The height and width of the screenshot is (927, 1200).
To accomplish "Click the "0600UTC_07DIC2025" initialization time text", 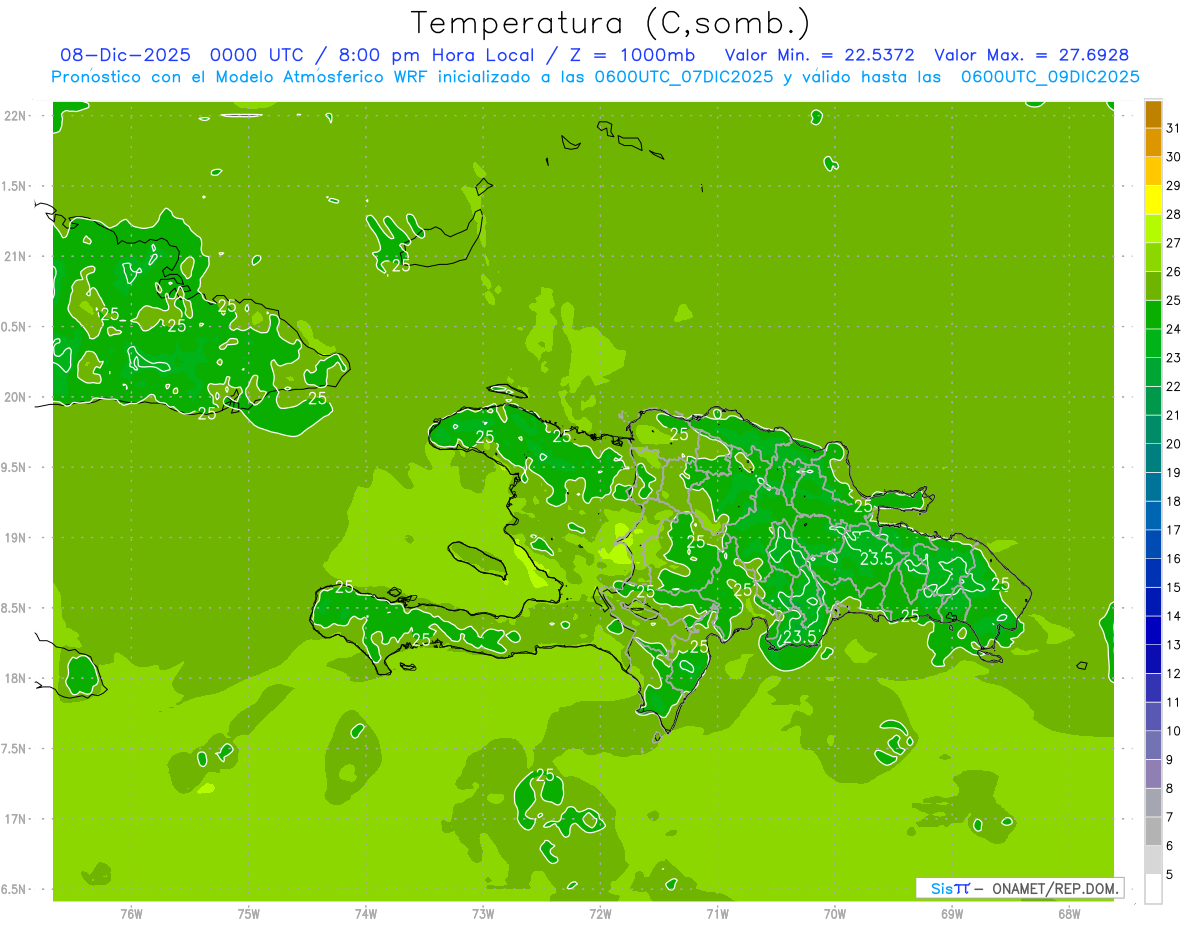I will [x=682, y=77].
